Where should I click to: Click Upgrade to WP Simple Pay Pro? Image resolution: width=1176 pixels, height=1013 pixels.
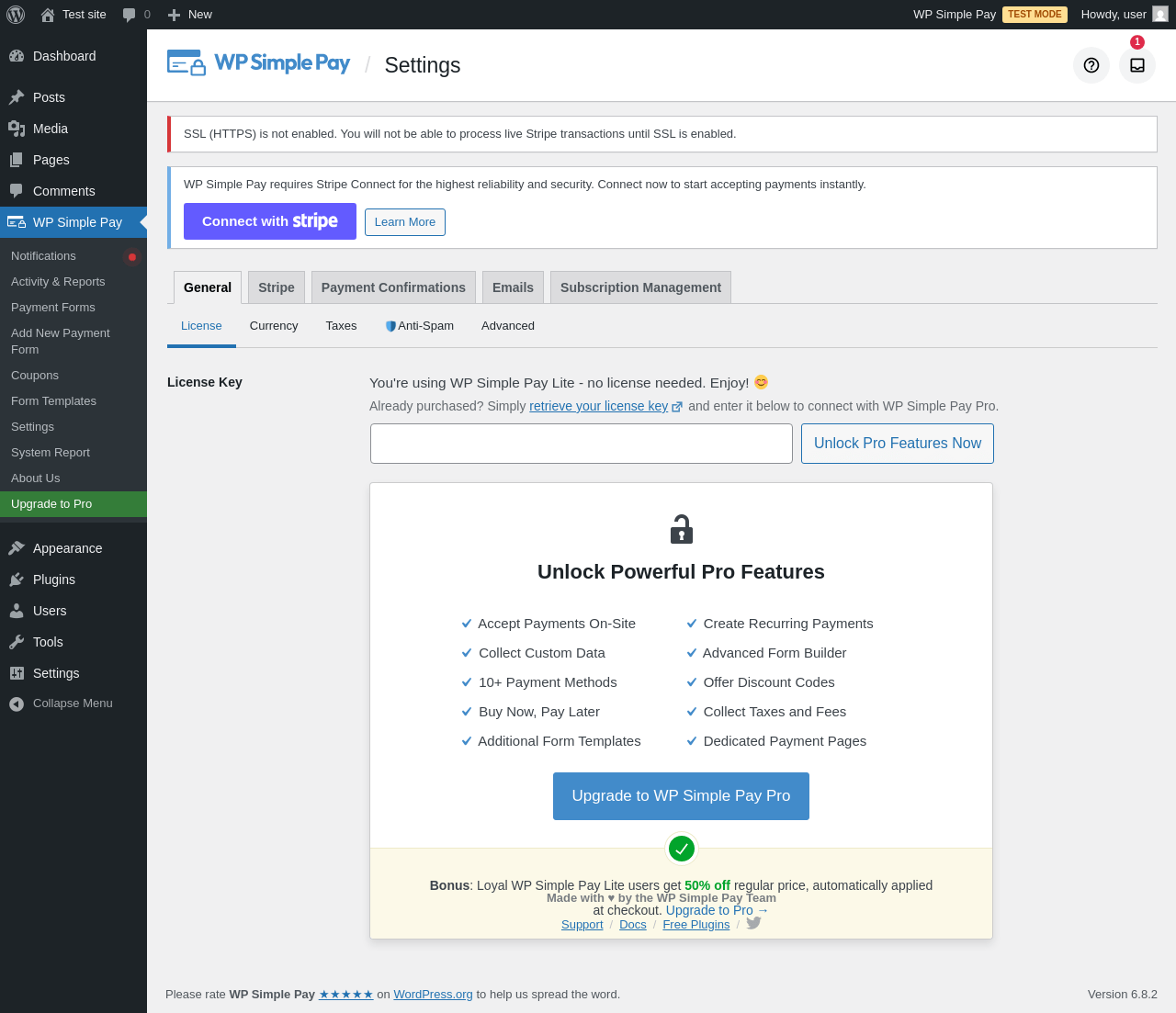[x=681, y=796]
